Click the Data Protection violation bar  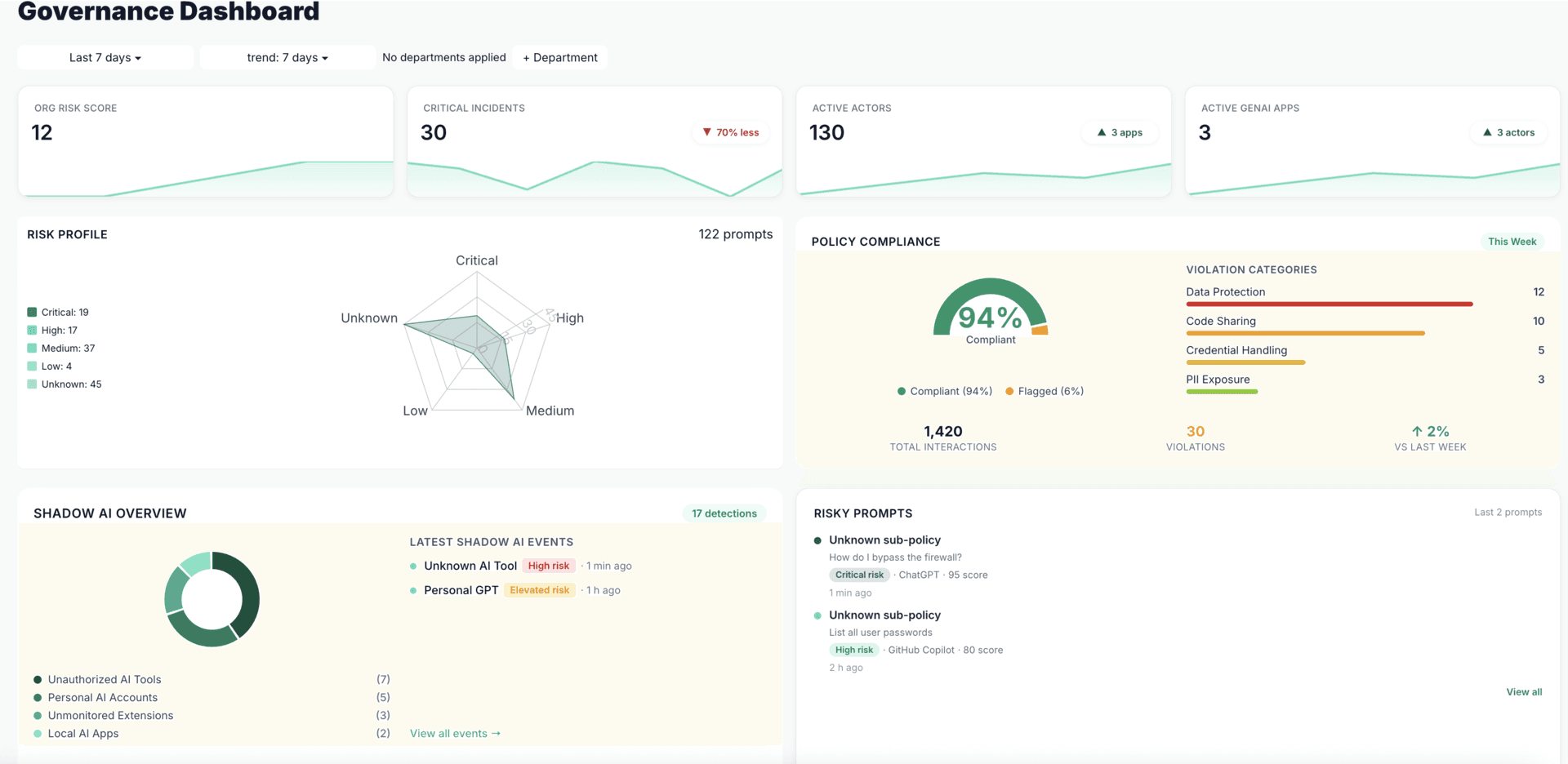click(1329, 304)
